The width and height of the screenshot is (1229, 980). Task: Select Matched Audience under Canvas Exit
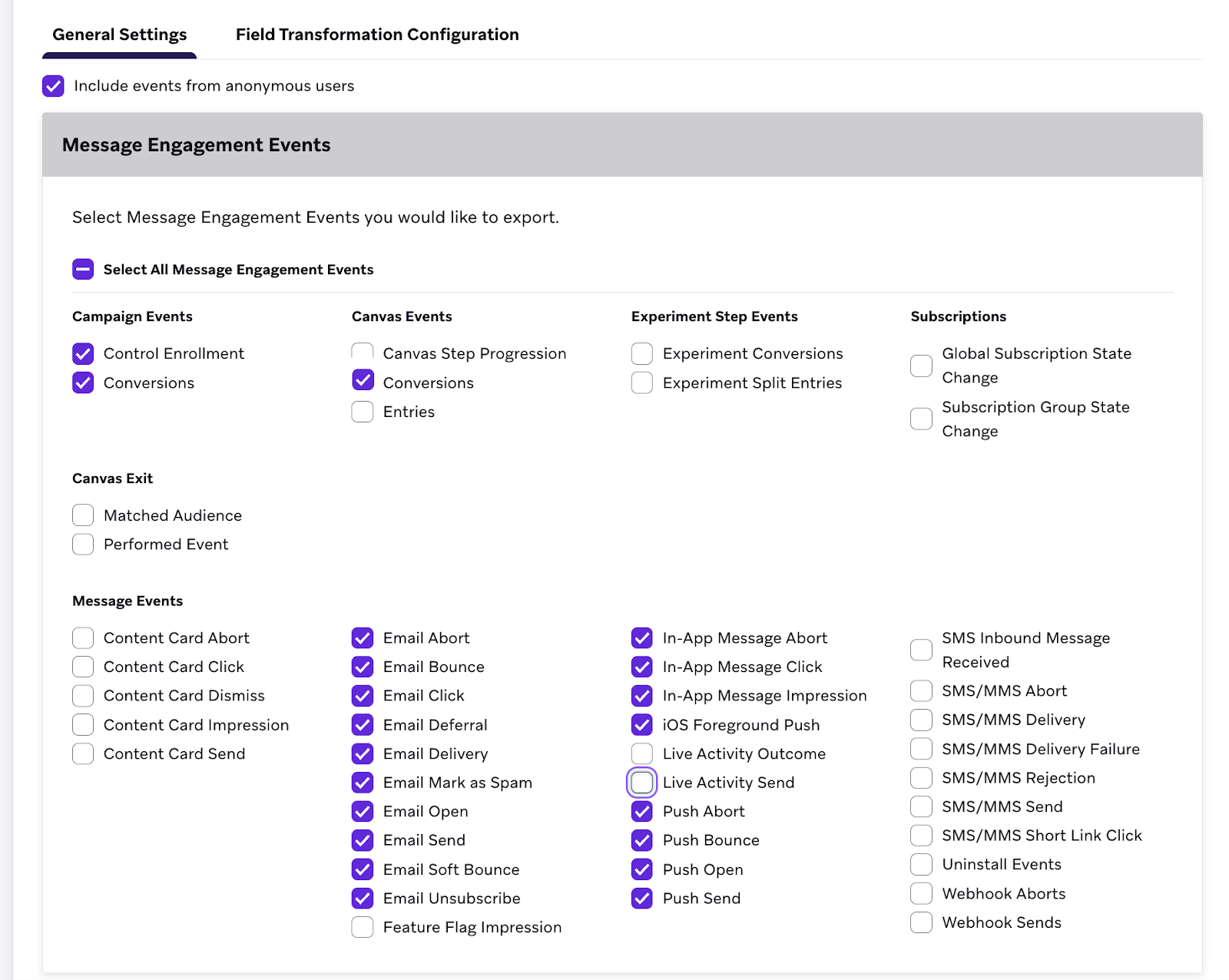coord(83,515)
